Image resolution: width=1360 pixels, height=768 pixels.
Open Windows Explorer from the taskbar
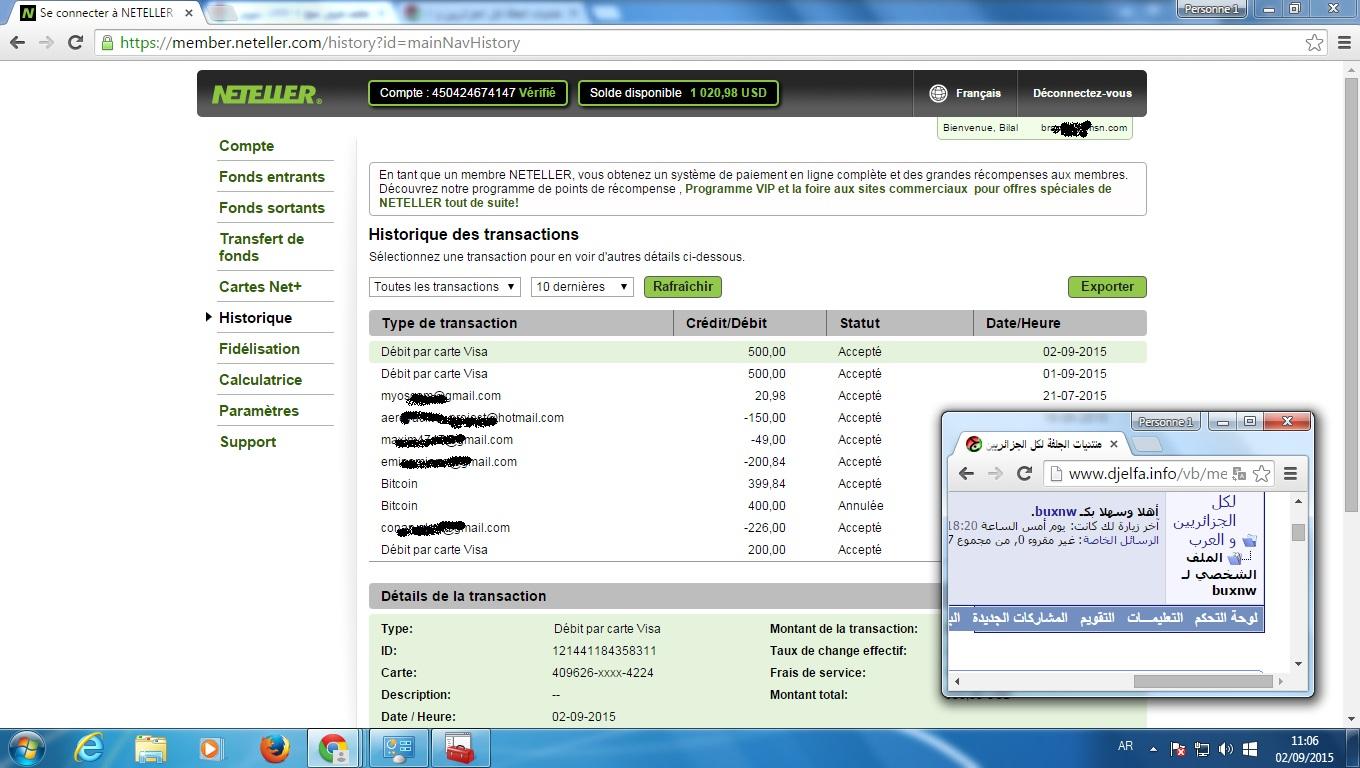[151, 748]
